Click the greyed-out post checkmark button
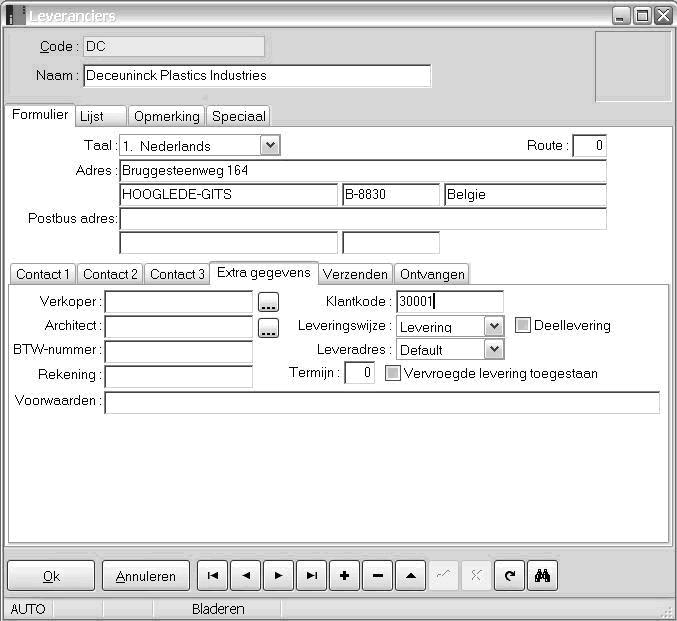Screen dimensions: 677x621 click(x=443, y=575)
